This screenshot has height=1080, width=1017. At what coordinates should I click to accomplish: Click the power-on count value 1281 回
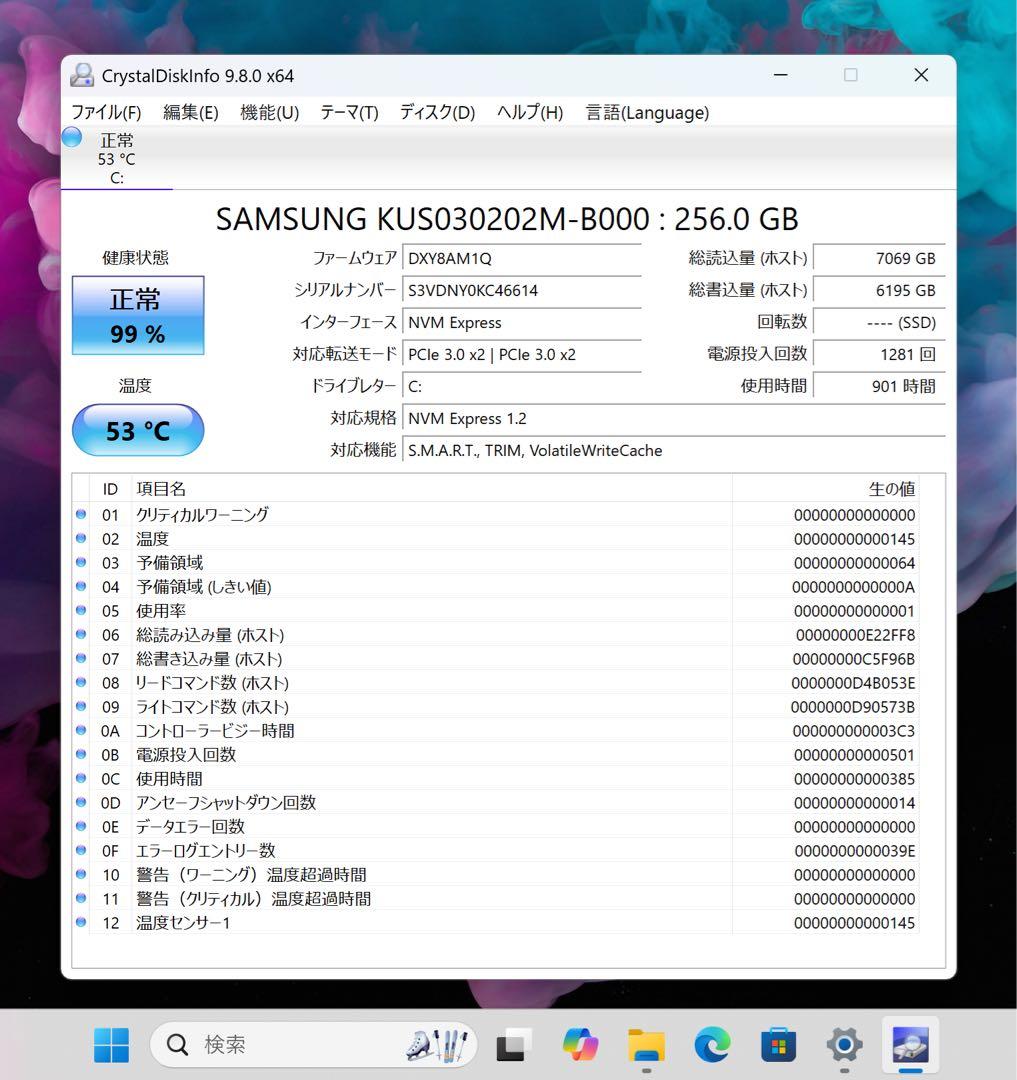[879, 354]
